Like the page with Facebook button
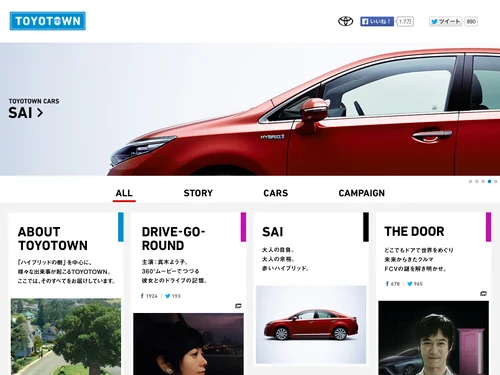 377,21
